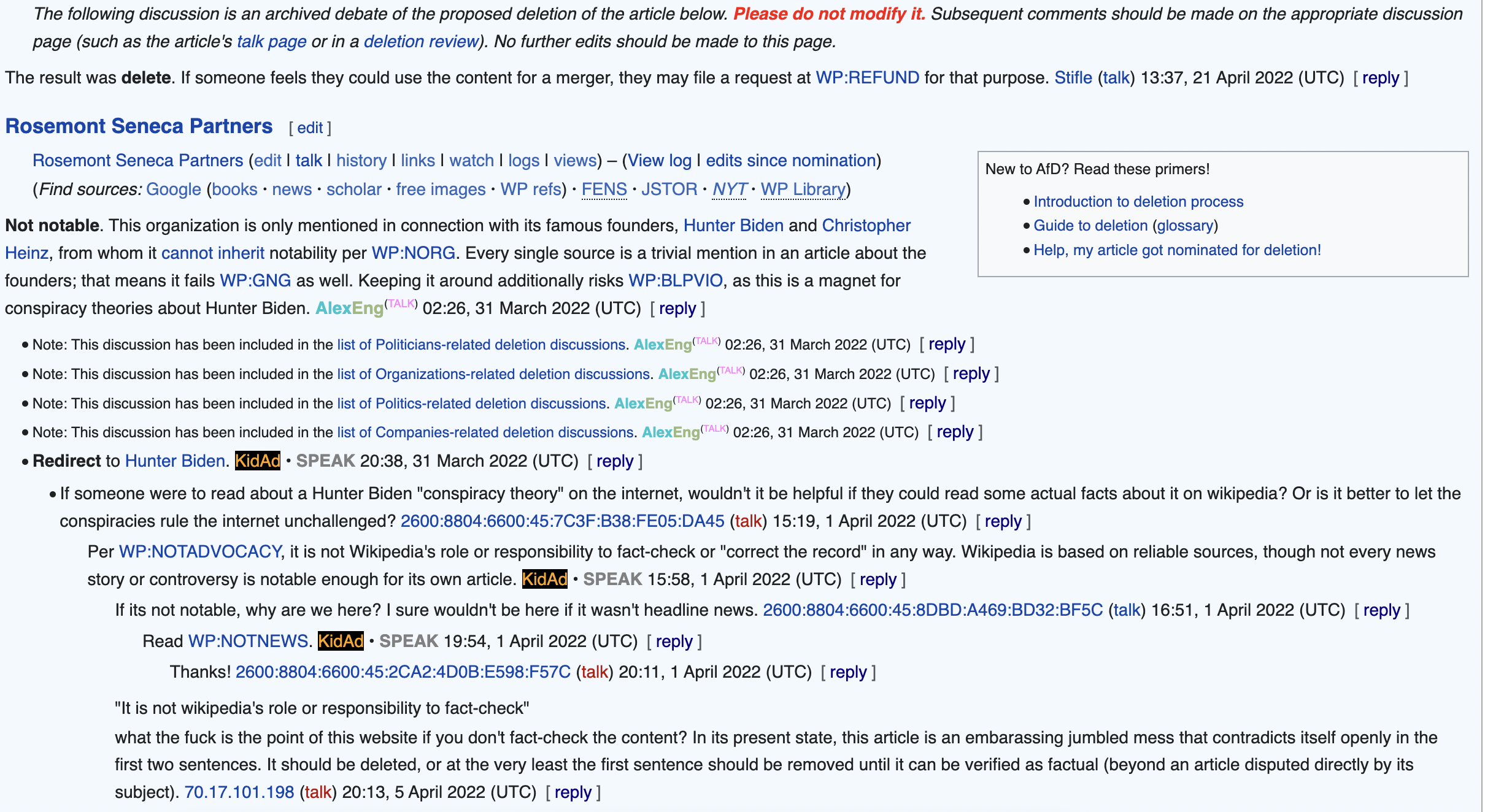Open the scholar source link

(354, 190)
